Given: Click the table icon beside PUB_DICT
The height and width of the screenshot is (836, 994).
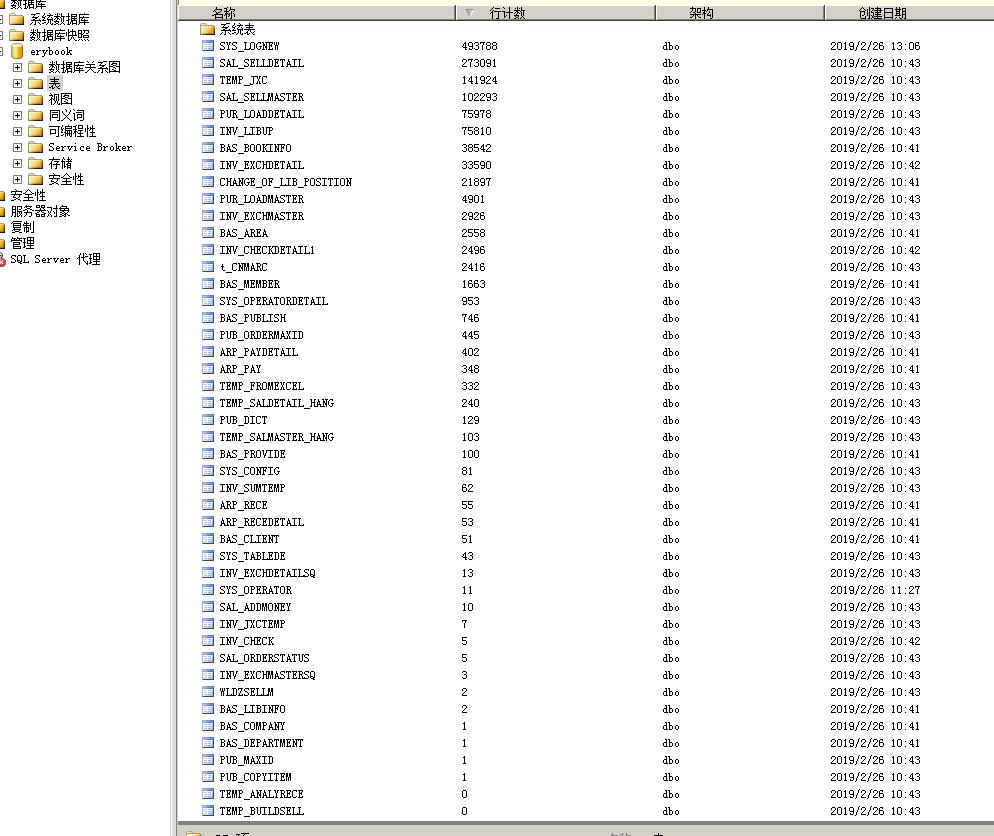Looking at the screenshot, I should point(207,420).
